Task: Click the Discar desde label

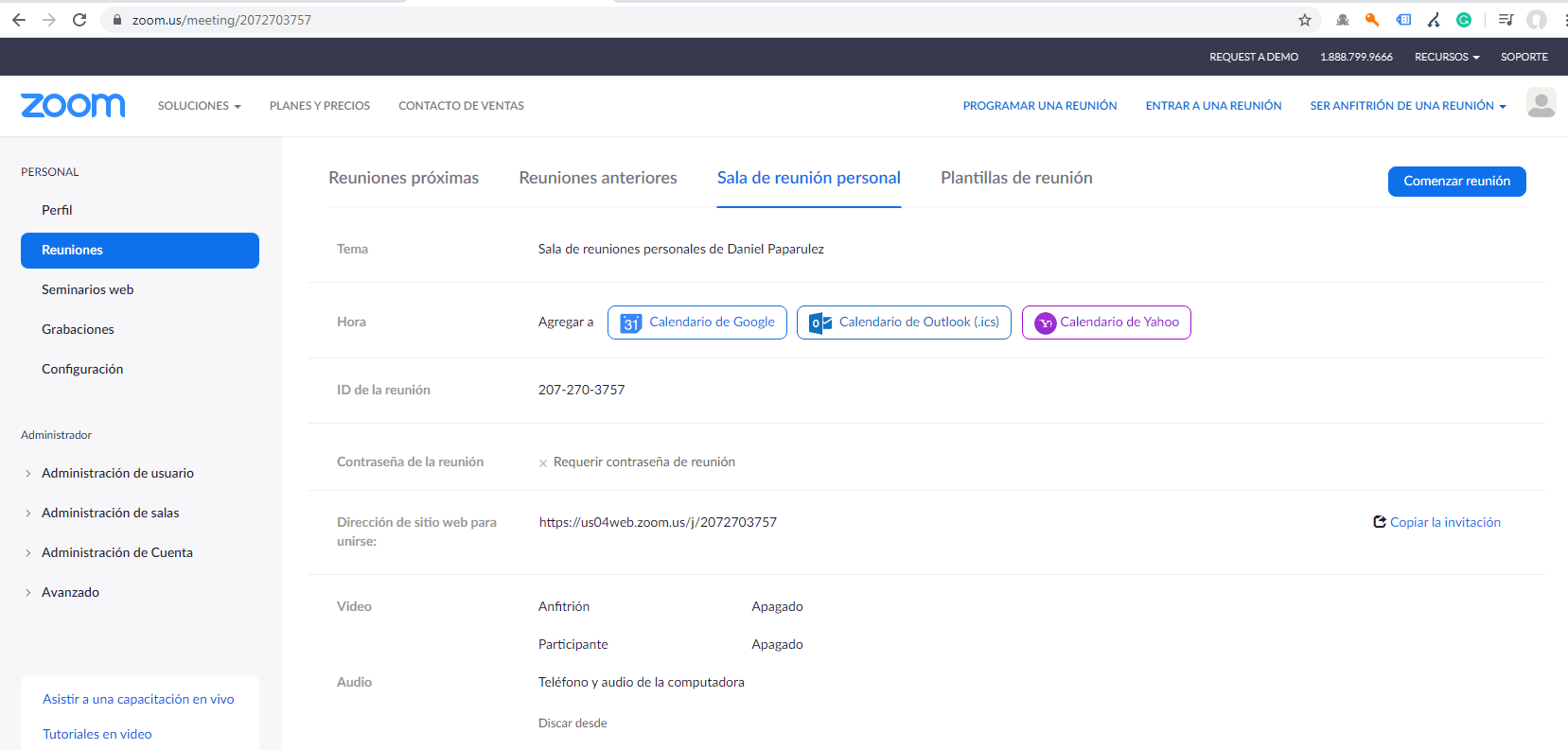Action: [x=573, y=723]
